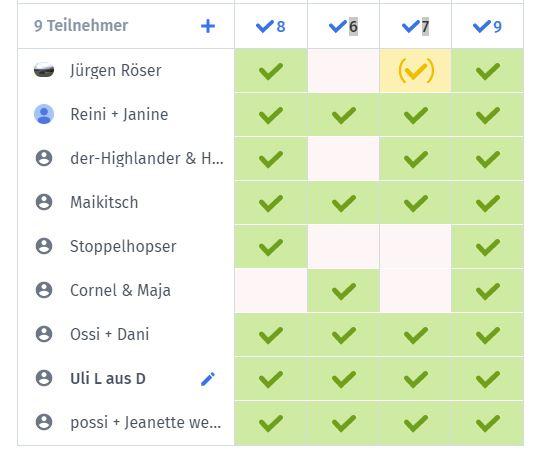Select the column header with 6 votes
This screenshot has height=455, width=537.
344,26
